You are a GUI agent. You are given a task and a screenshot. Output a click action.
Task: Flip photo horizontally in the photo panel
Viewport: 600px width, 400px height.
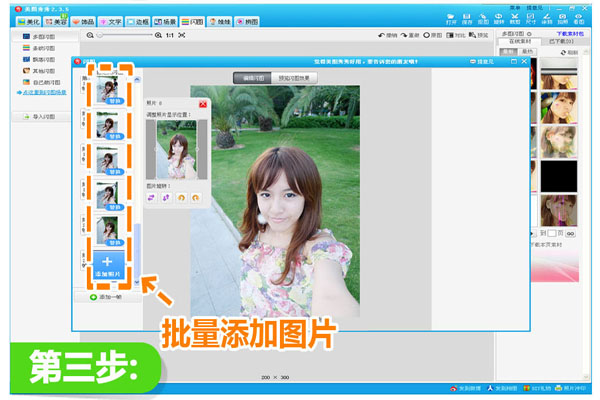tap(152, 198)
